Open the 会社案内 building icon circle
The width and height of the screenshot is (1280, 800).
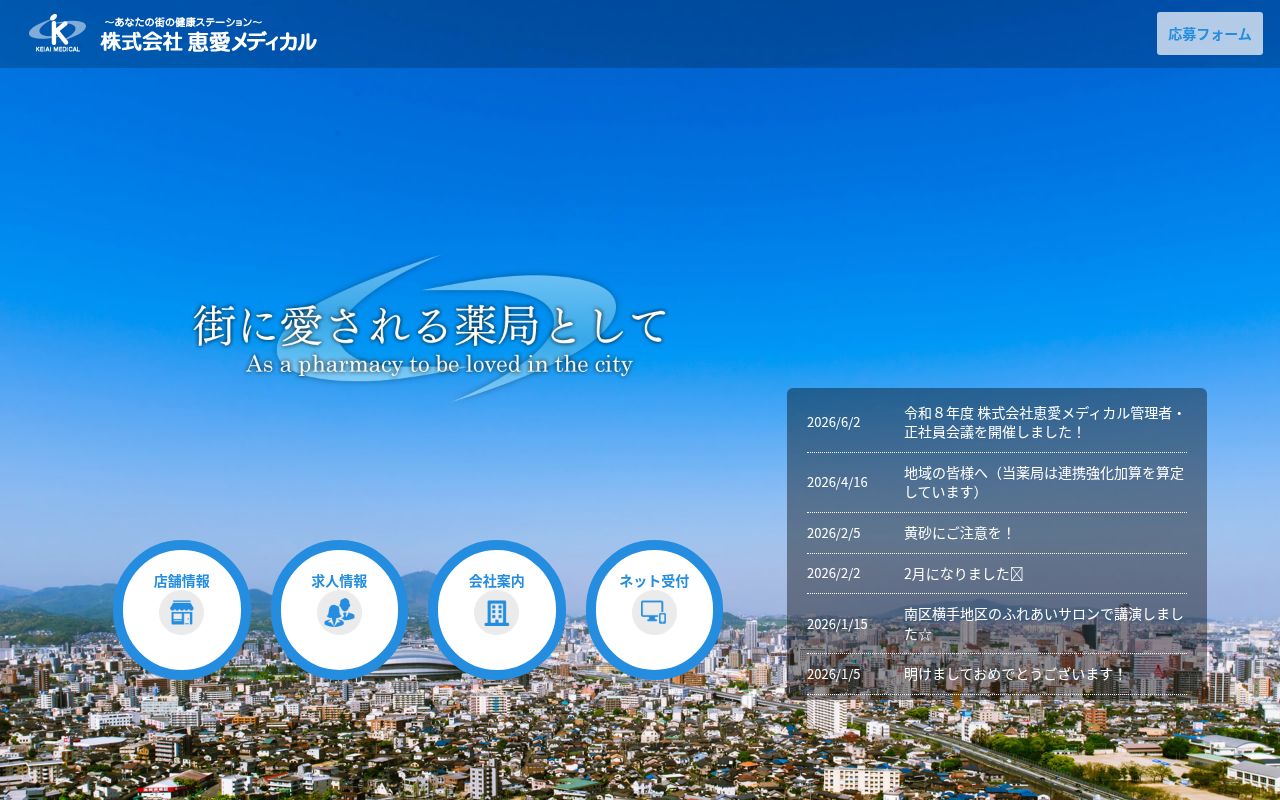point(497,609)
